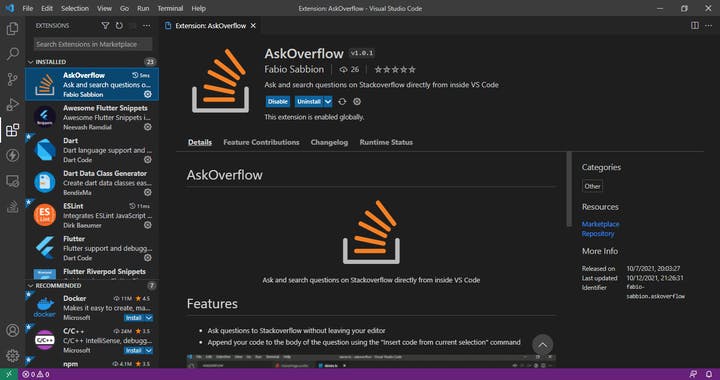
Task: Open editor More Actions ellipsis
Action: point(709,26)
